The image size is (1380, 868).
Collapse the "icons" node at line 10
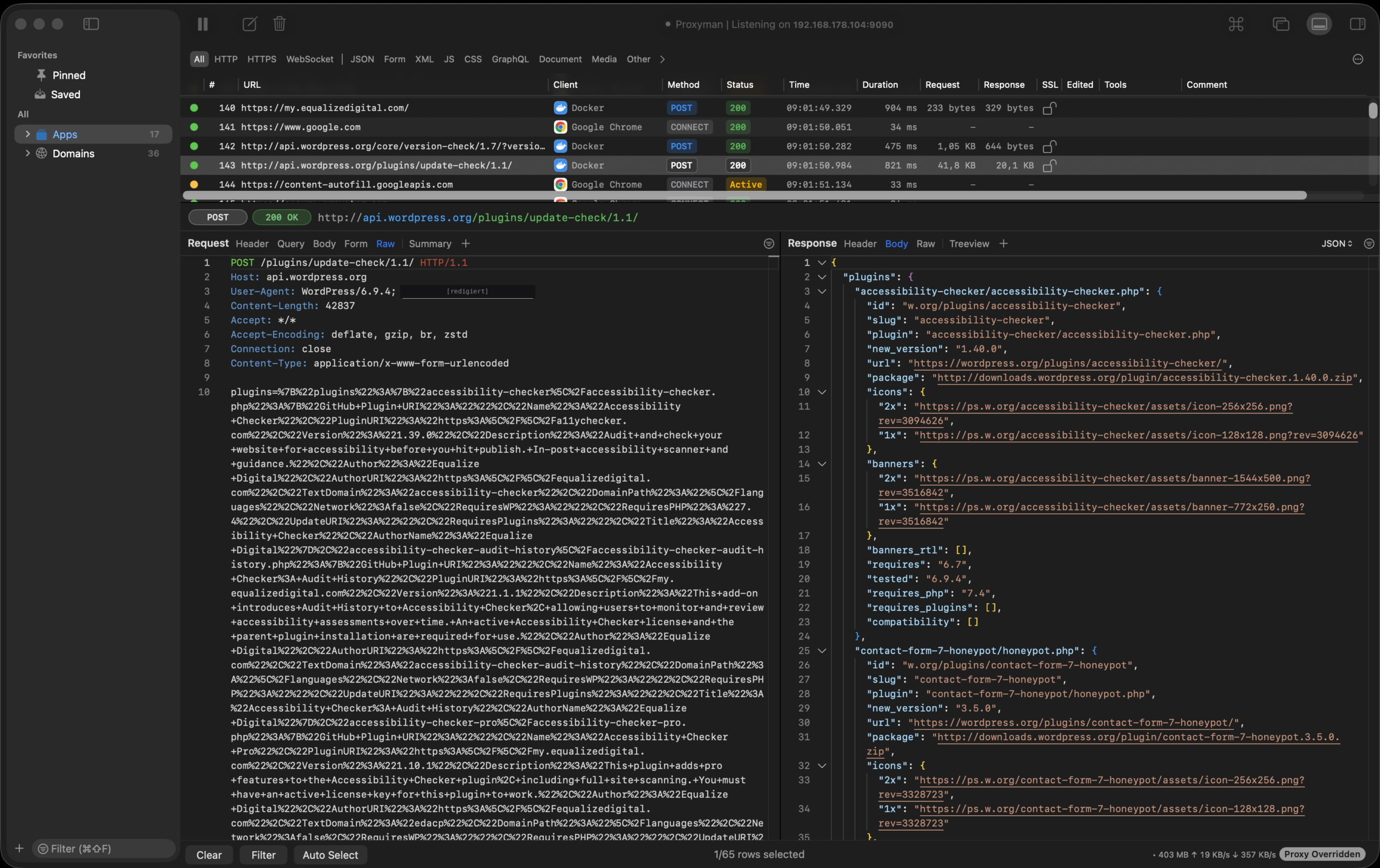[x=822, y=392]
